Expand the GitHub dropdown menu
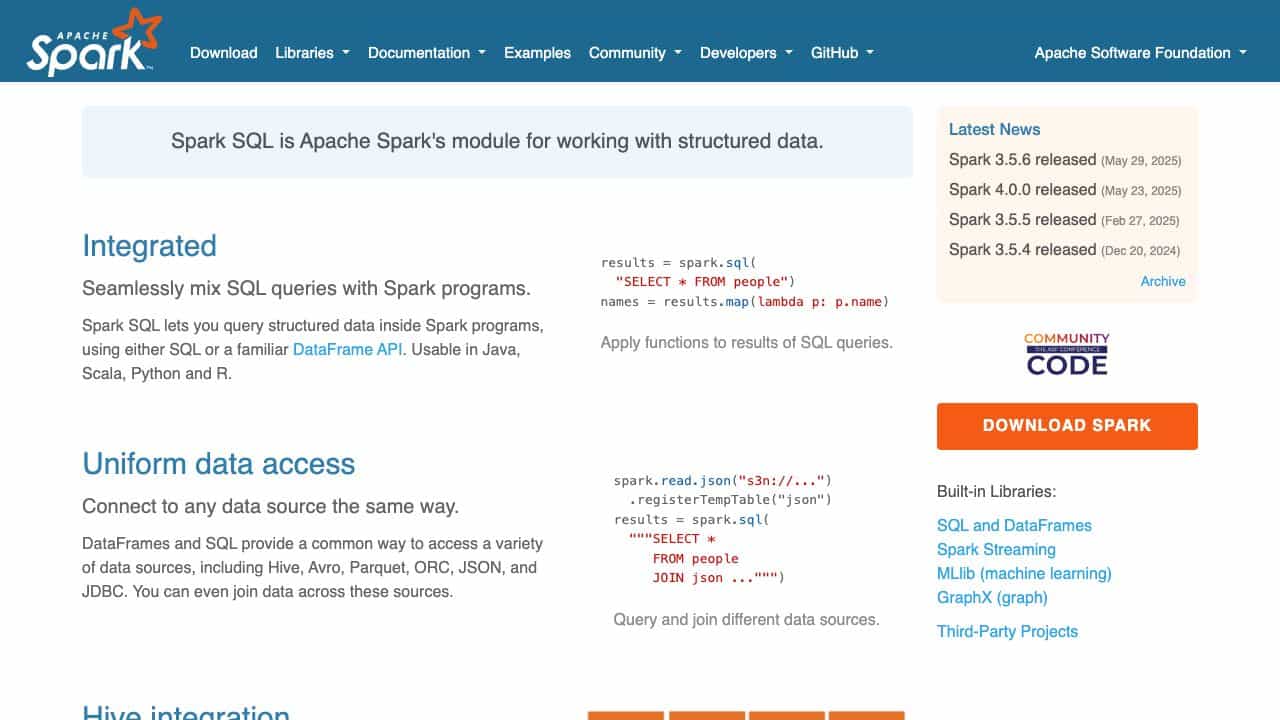1280x720 pixels. (842, 53)
